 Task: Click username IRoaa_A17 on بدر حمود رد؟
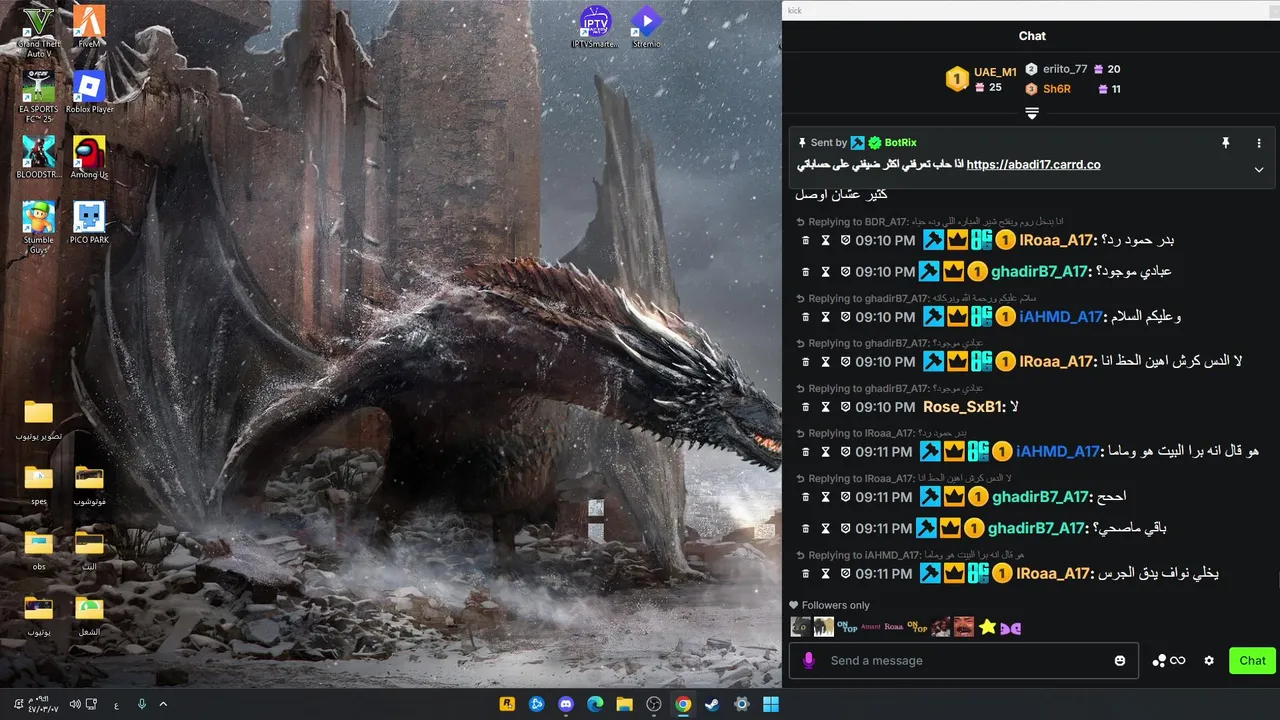coord(1057,240)
